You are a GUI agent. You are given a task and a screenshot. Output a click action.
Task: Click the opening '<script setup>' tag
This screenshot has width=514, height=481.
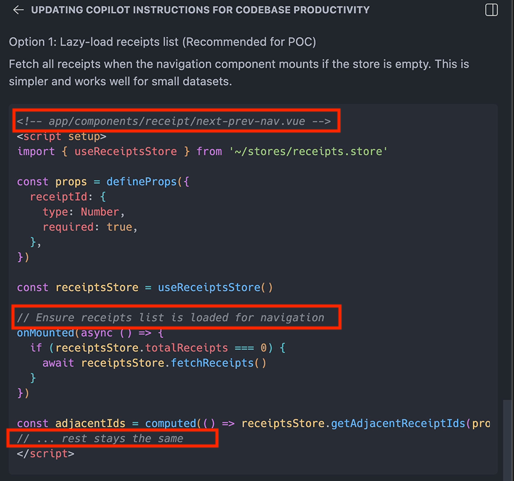click(x=62, y=136)
